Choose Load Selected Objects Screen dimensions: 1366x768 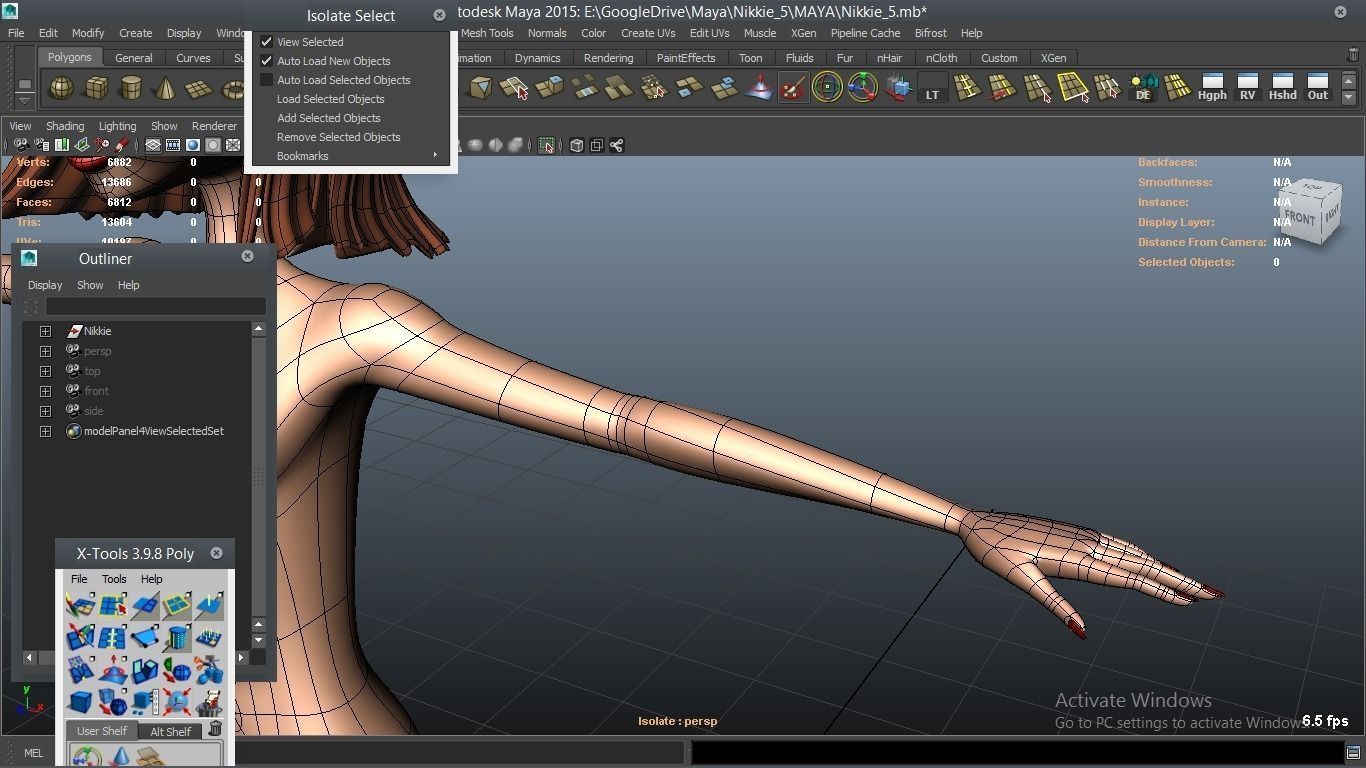[x=331, y=99]
